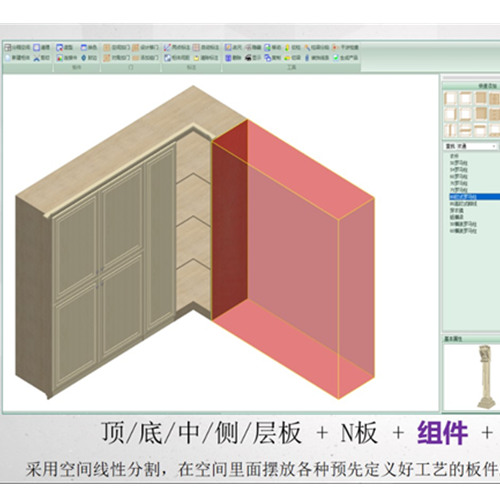Click the black printer-shaped 显示 icon
Viewport: 500px width, 500px height.
click(x=249, y=58)
